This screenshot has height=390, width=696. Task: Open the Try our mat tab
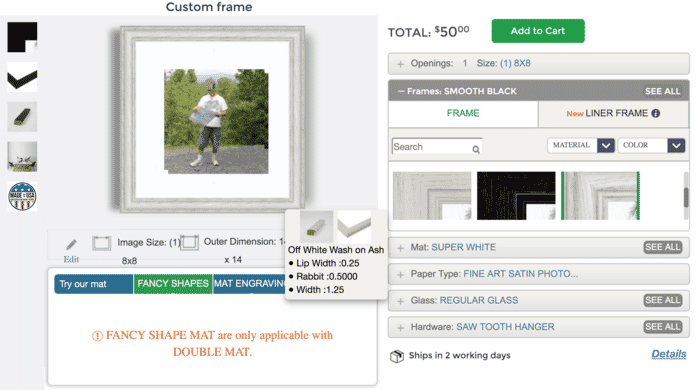94,284
